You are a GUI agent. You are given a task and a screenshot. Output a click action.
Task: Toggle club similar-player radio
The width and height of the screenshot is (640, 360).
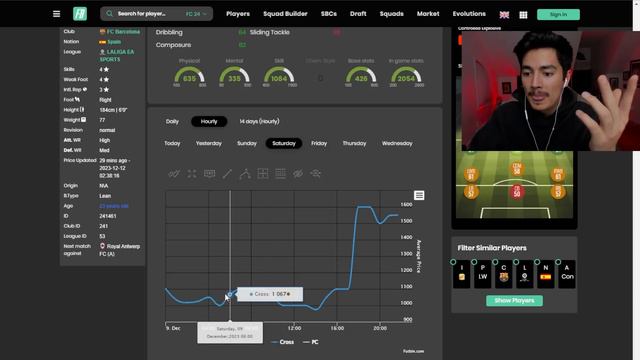click(495, 262)
